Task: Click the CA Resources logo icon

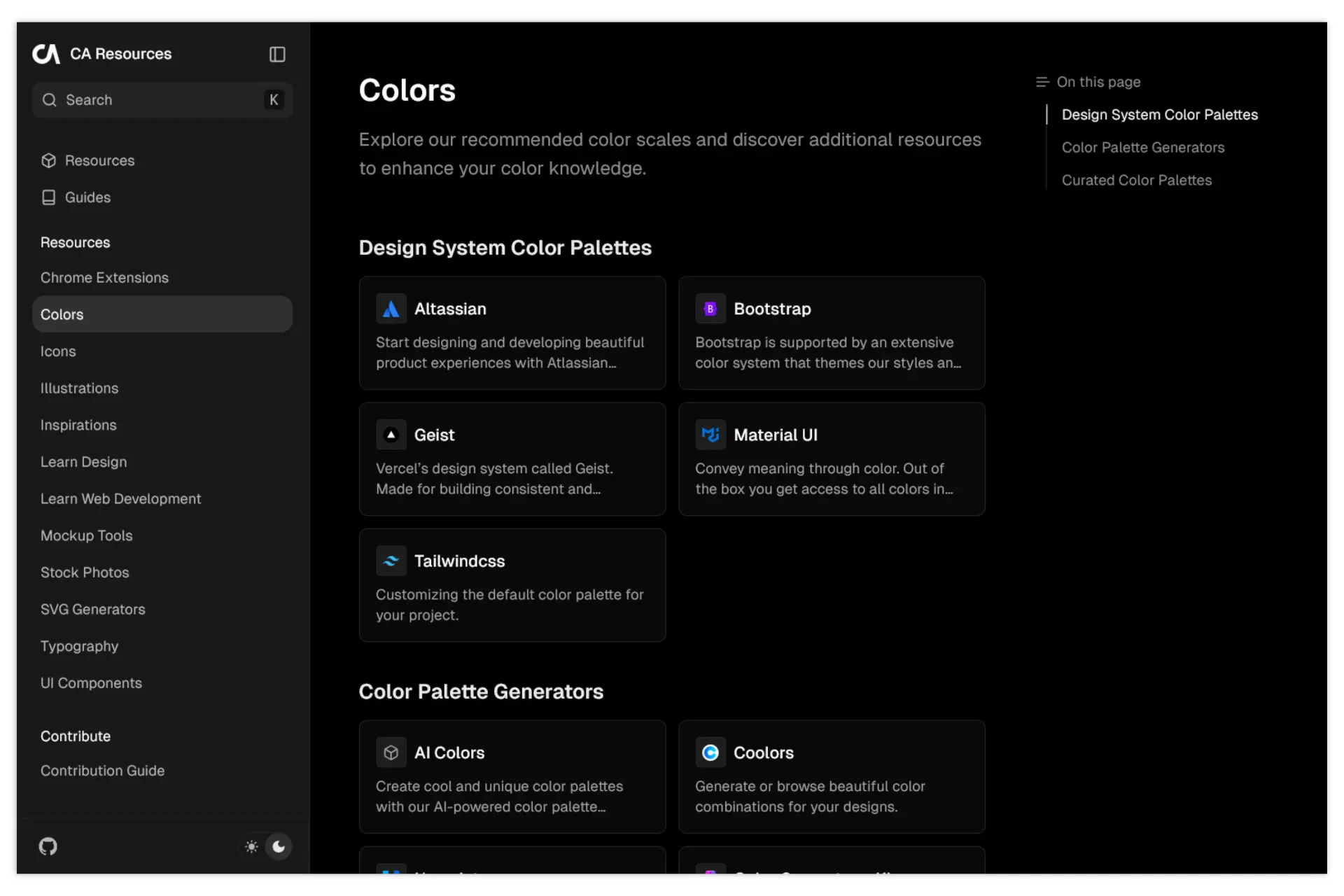Action: pyautogui.click(x=46, y=54)
